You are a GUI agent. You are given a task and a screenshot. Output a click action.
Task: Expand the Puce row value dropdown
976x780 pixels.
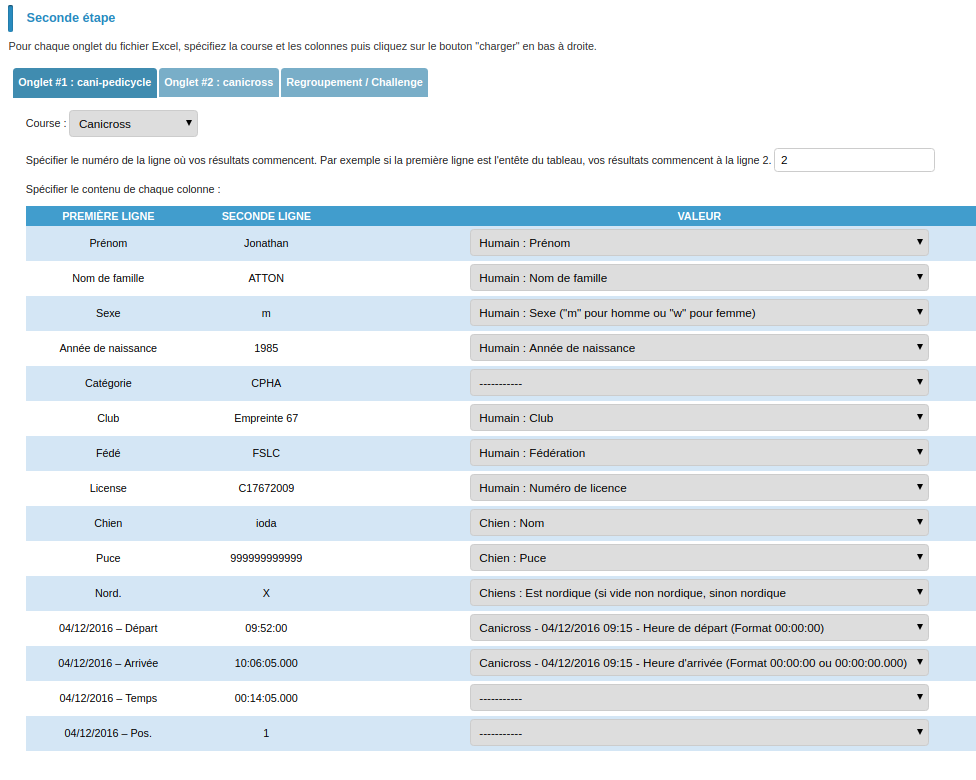(699, 558)
